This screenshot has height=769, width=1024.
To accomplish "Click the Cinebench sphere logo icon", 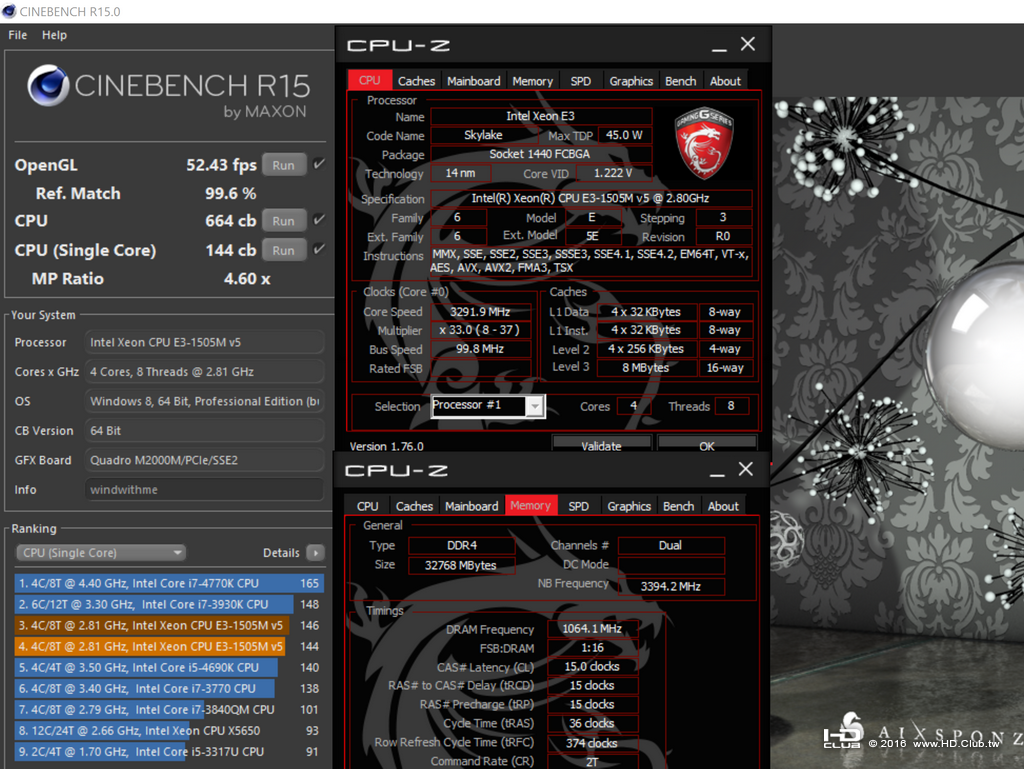I will pyautogui.click(x=48, y=86).
